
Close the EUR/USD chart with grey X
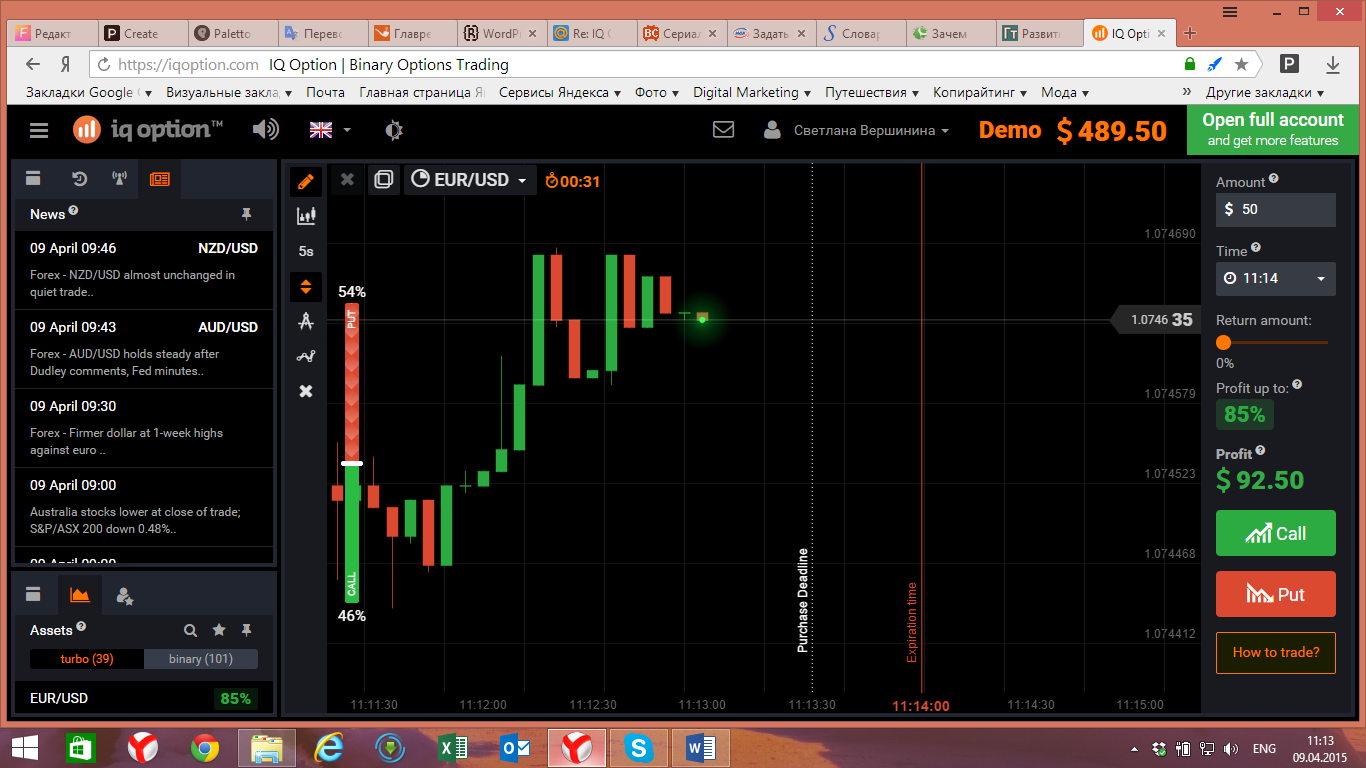click(x=347, y=180)
